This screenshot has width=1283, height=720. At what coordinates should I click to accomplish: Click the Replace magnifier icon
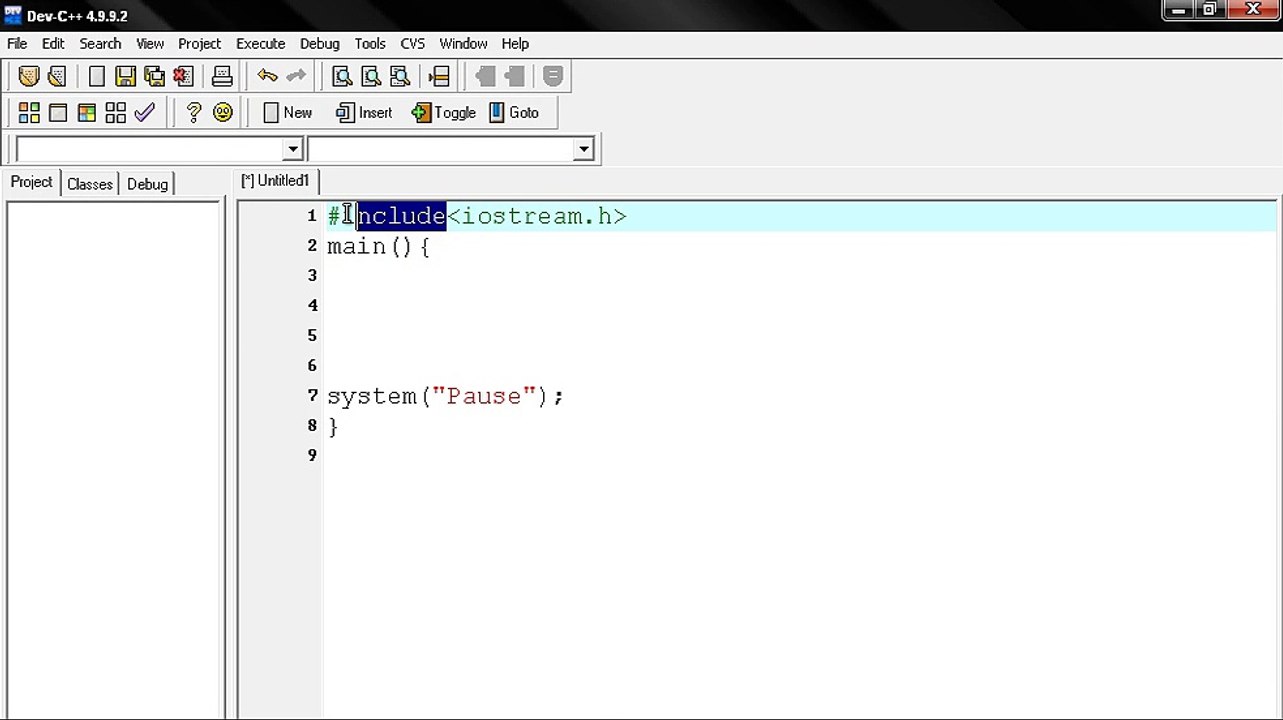(x=371, y=76)
